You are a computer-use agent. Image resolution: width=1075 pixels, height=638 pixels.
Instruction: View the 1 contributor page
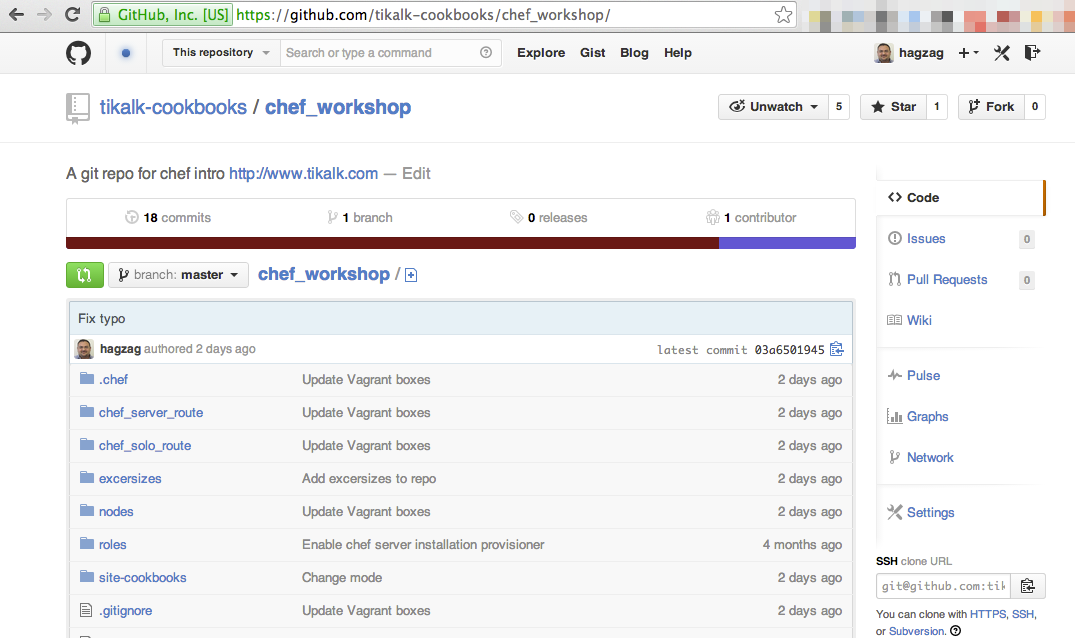click(751, 217)
